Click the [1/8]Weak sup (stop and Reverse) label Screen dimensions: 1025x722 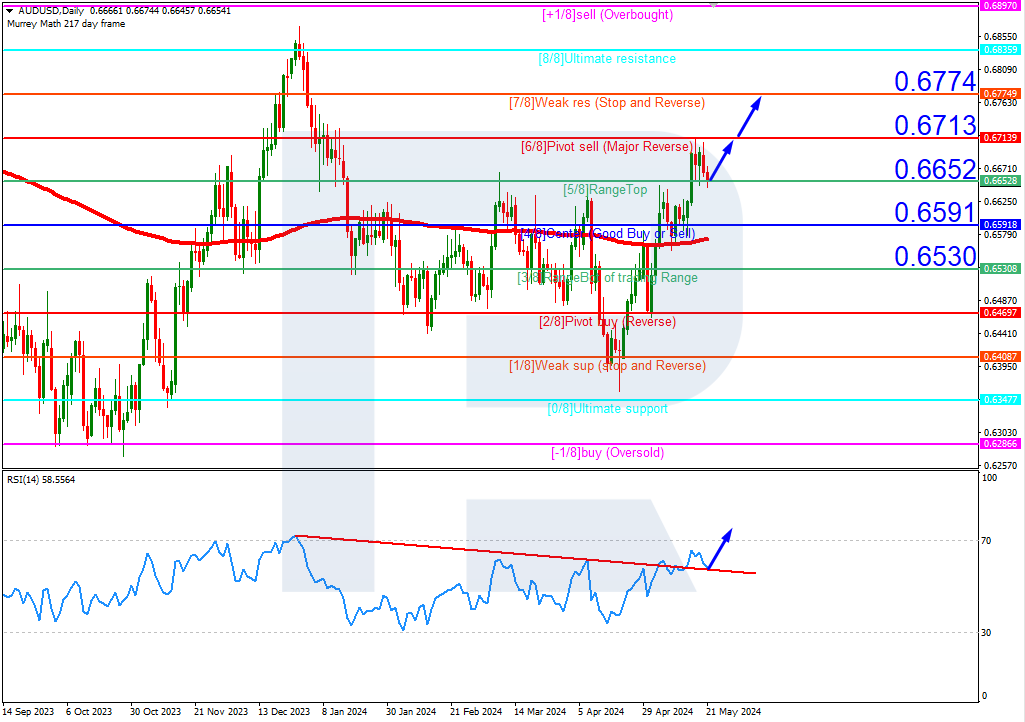pos(607,366)
